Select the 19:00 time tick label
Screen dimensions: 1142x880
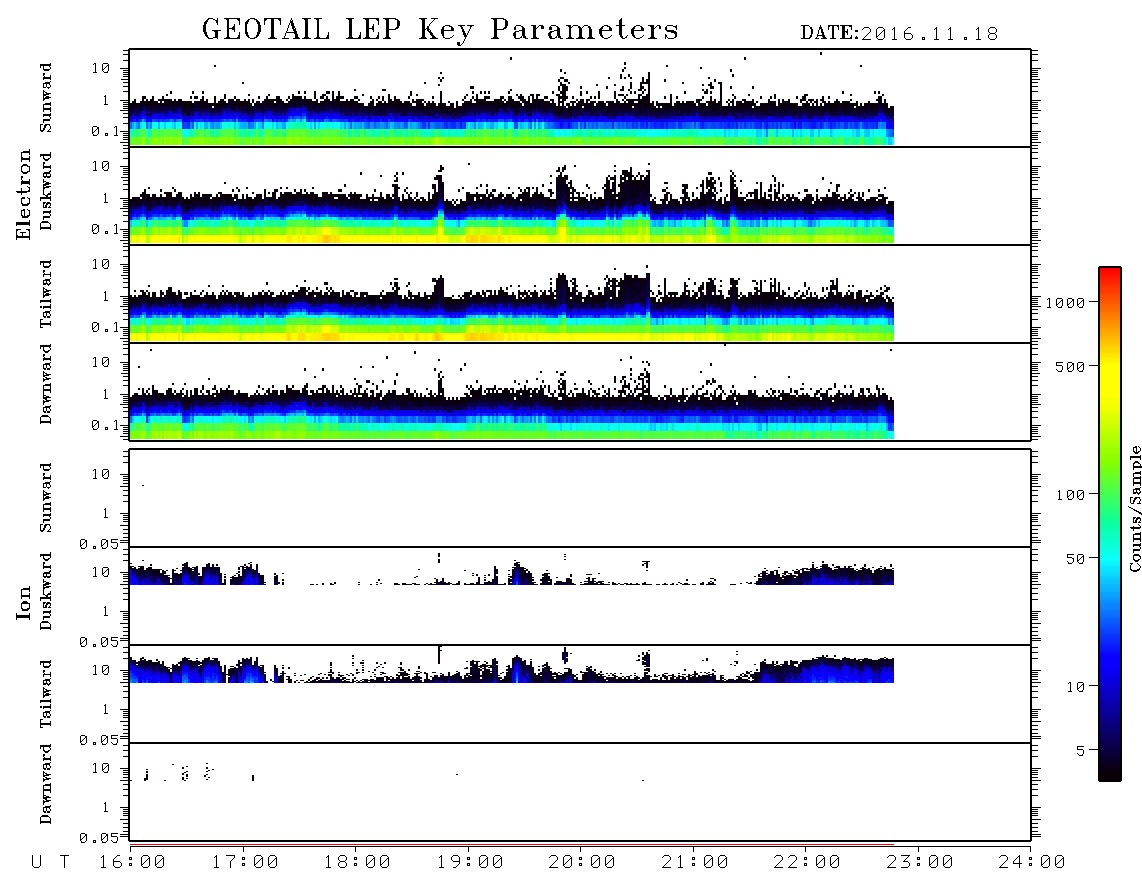(x=470, y=862)
